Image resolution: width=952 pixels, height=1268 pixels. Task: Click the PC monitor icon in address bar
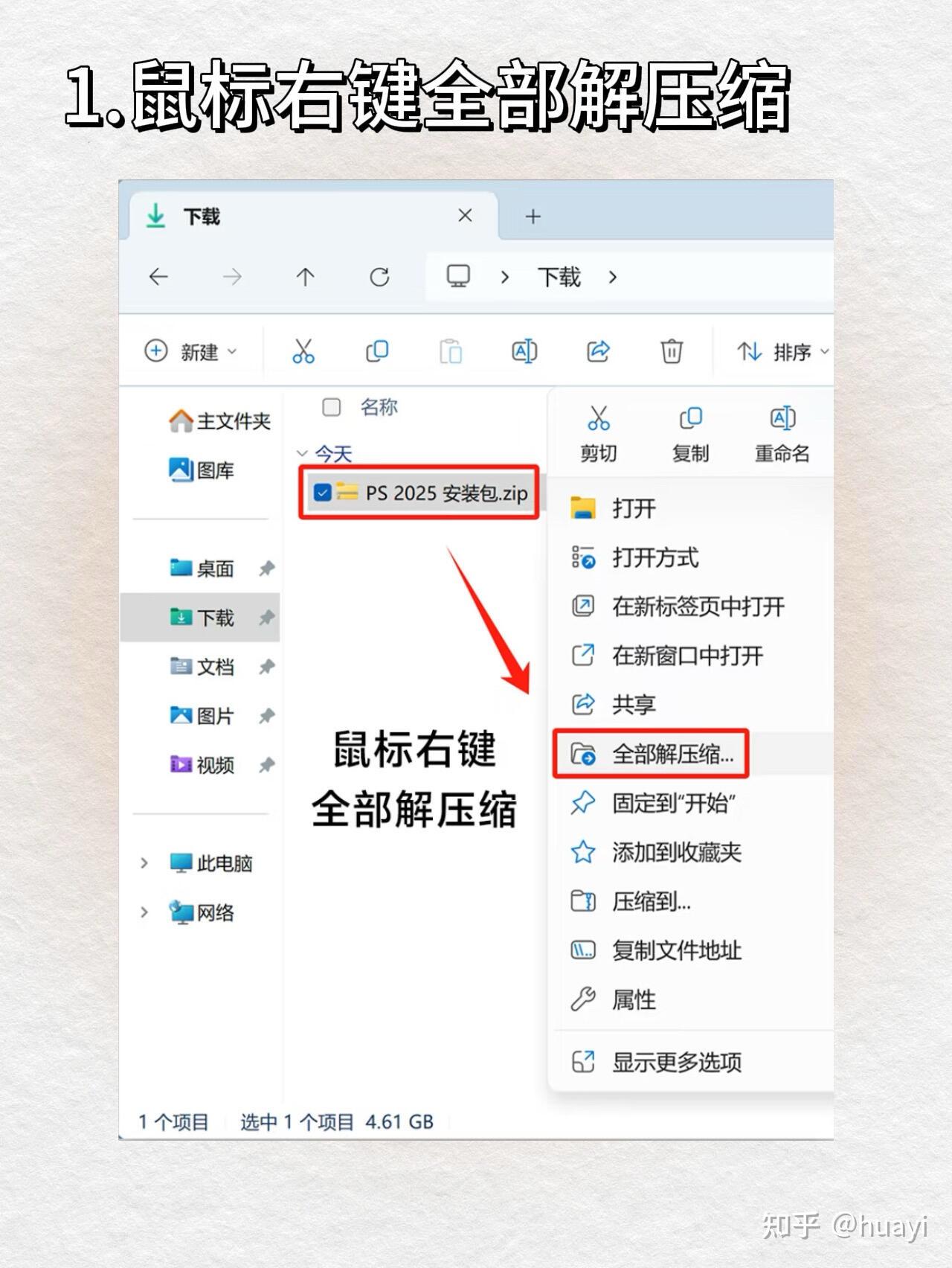pos(458,277)
